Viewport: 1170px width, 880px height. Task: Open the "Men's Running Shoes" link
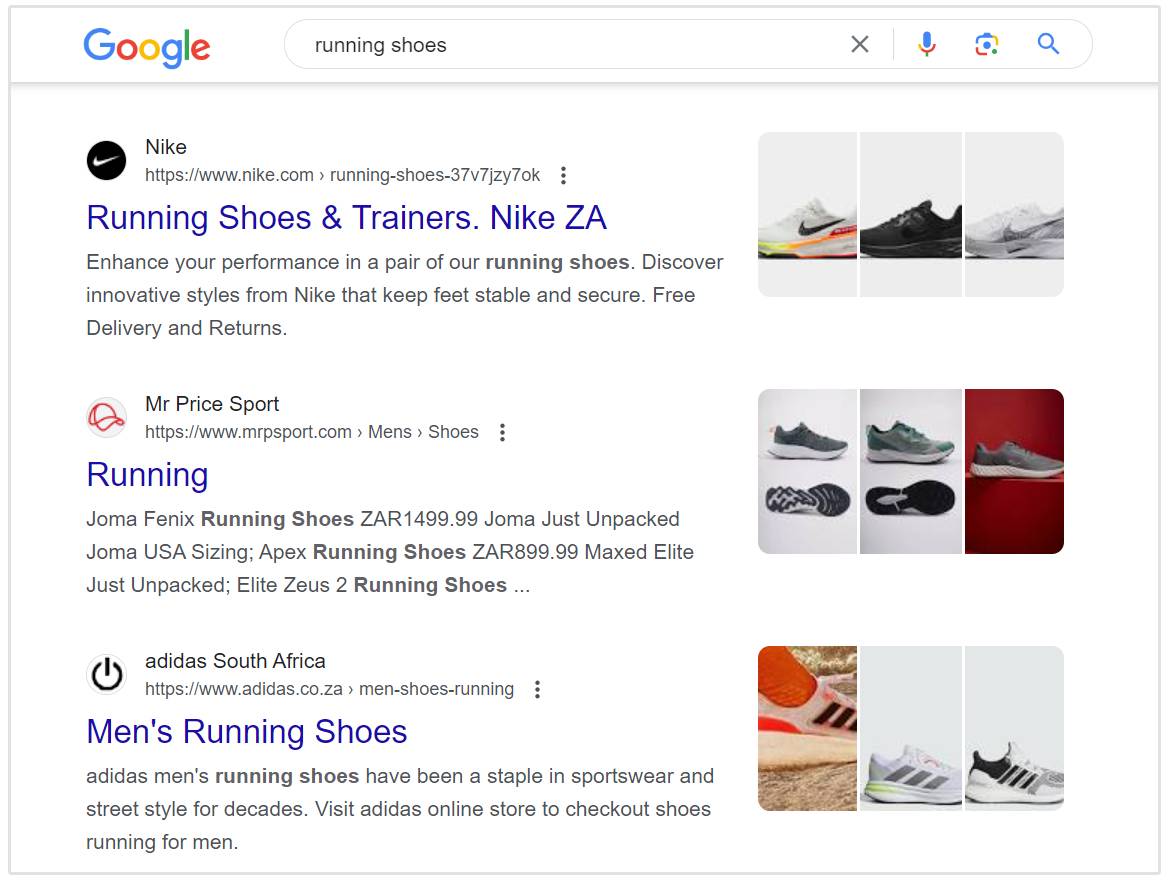point(246,732)
